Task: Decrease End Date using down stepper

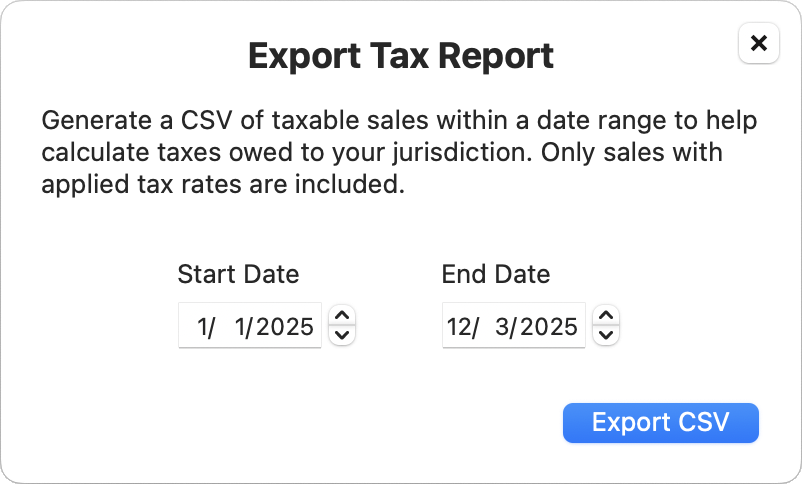Action: (x=606, y=334)
